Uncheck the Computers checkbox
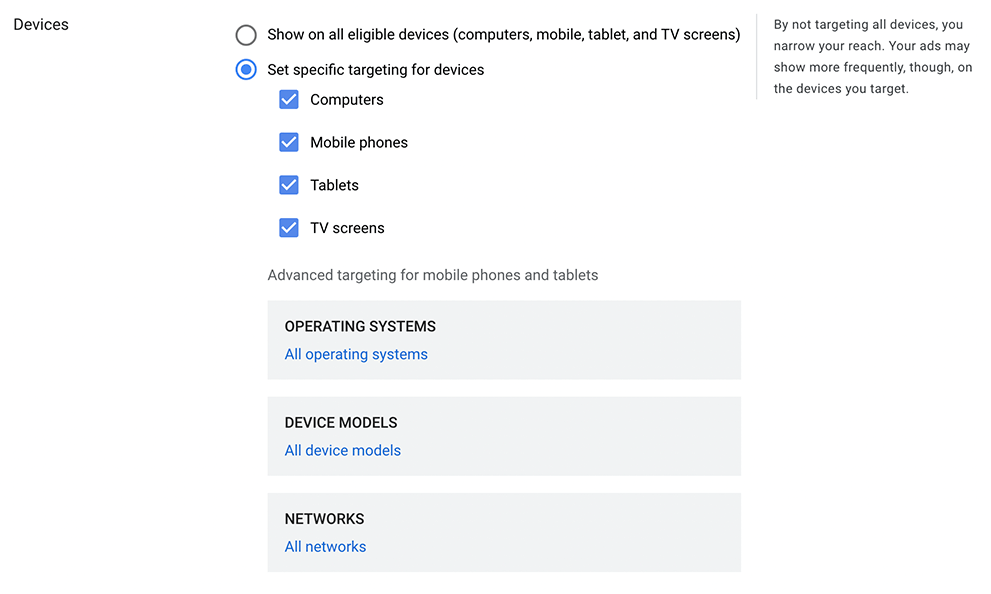The height and width of the screenshot is (594, 991). 289,100
